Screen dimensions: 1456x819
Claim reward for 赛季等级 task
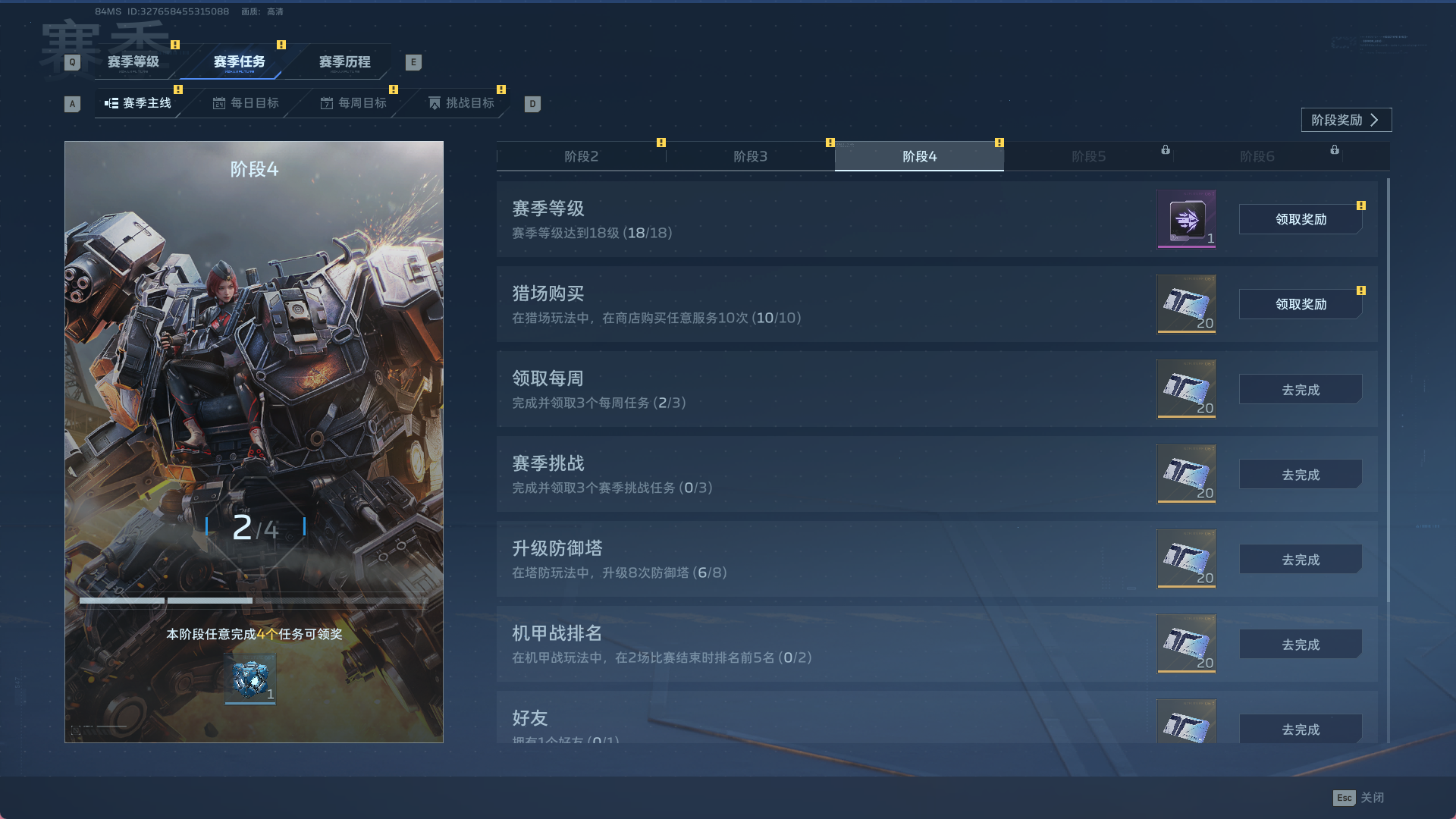coord(1301,219)
